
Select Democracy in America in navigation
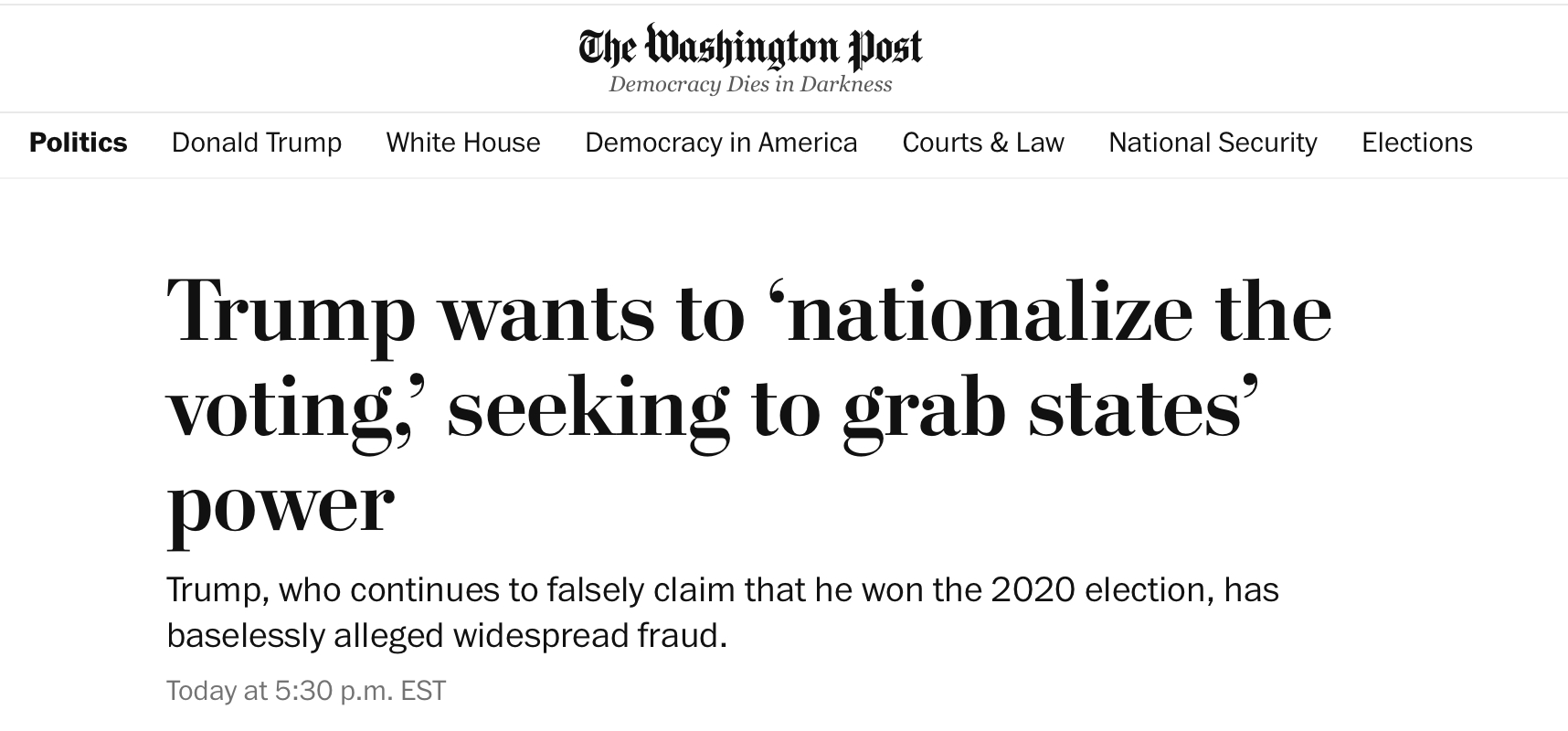(x=721, y=143)
